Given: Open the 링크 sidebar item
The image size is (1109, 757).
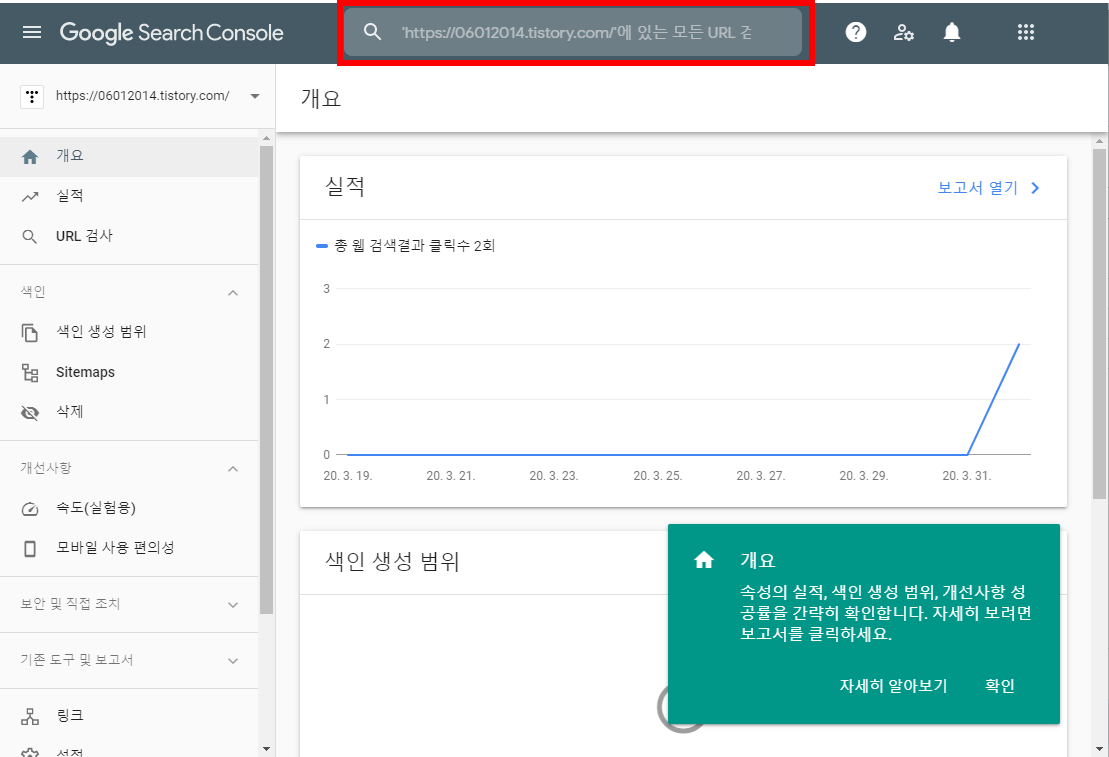Looking at the screenshot, I should [129, 715].
